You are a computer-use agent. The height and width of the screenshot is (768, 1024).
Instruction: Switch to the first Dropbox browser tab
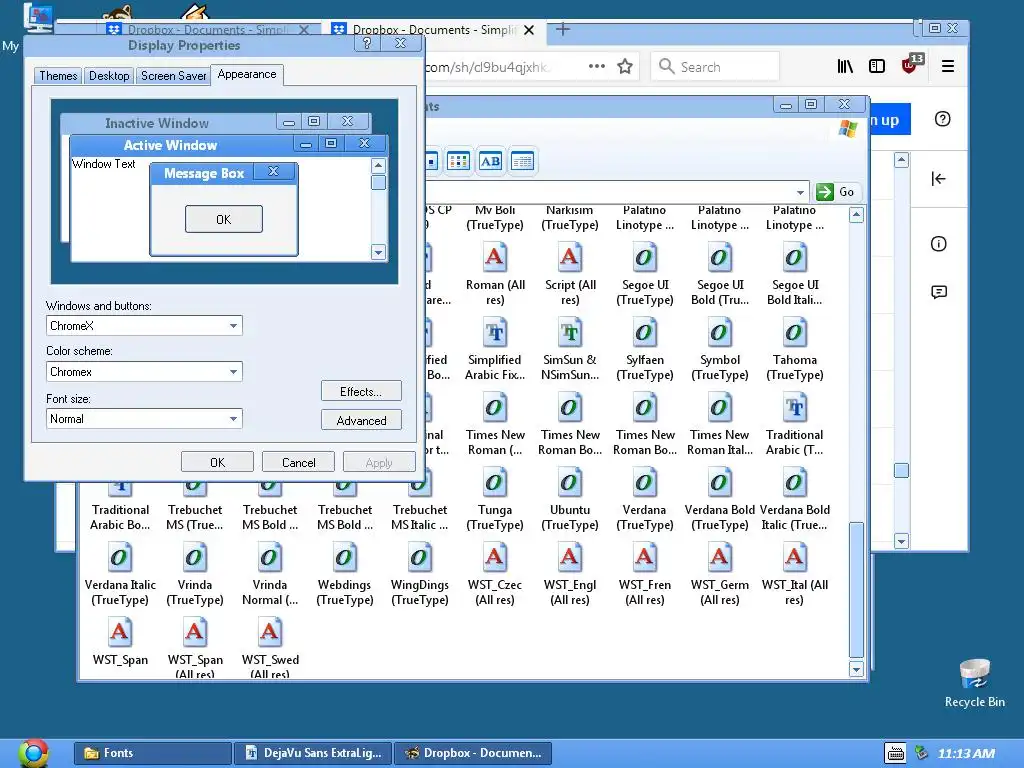point(208,29)
